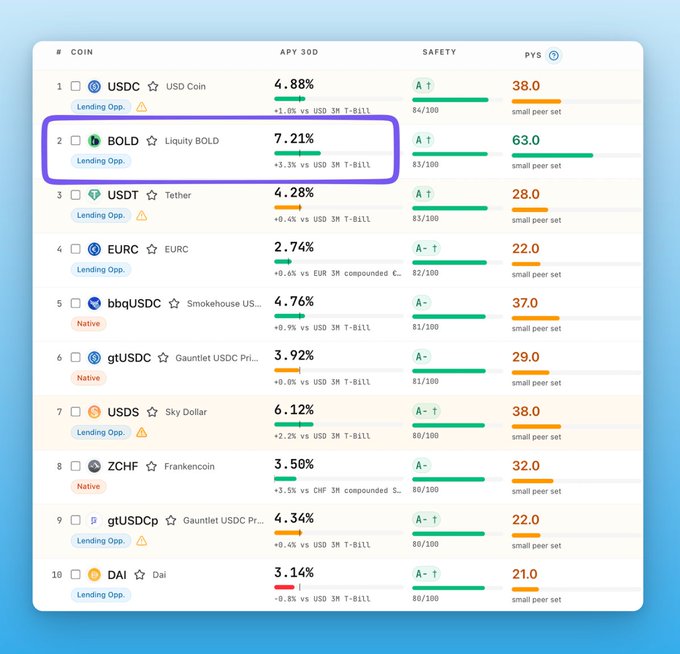
Task: Click the A- safety badge for ZCHF
Action: tap(421, 466)
